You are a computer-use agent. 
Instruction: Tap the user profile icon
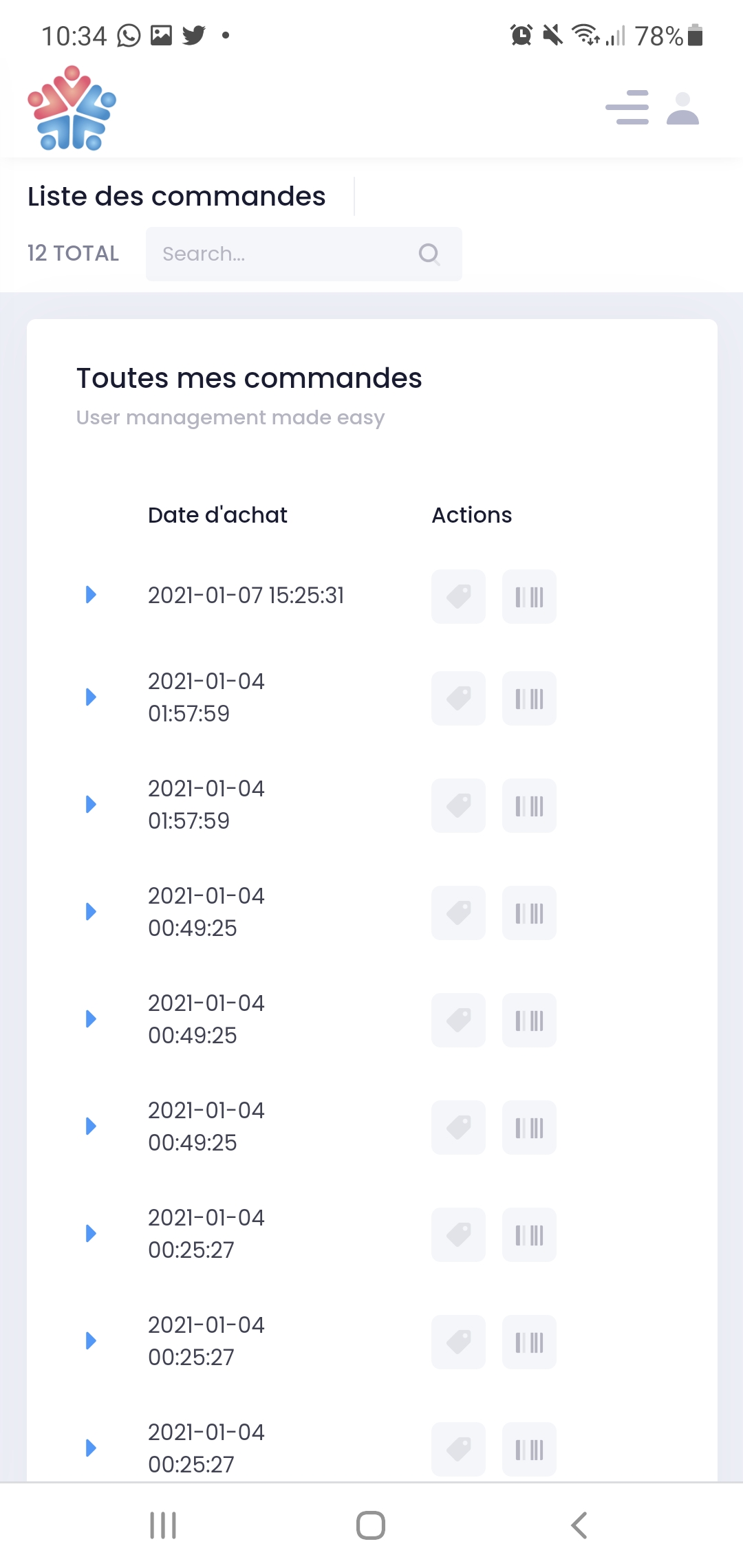click(682, 109)
